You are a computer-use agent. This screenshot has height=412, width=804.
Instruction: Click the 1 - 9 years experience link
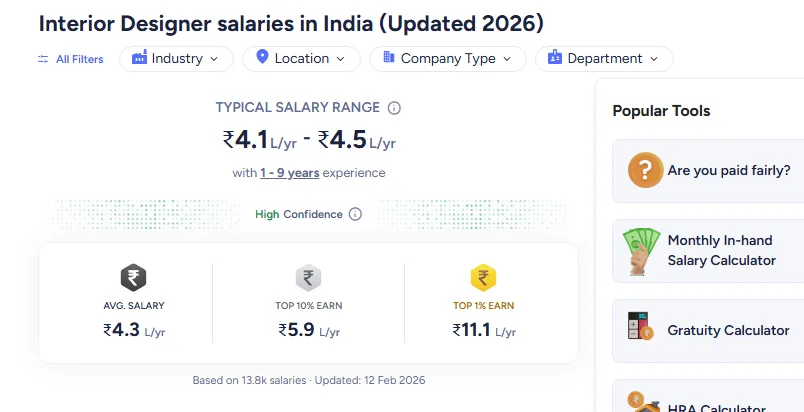(x=289, y=173)
